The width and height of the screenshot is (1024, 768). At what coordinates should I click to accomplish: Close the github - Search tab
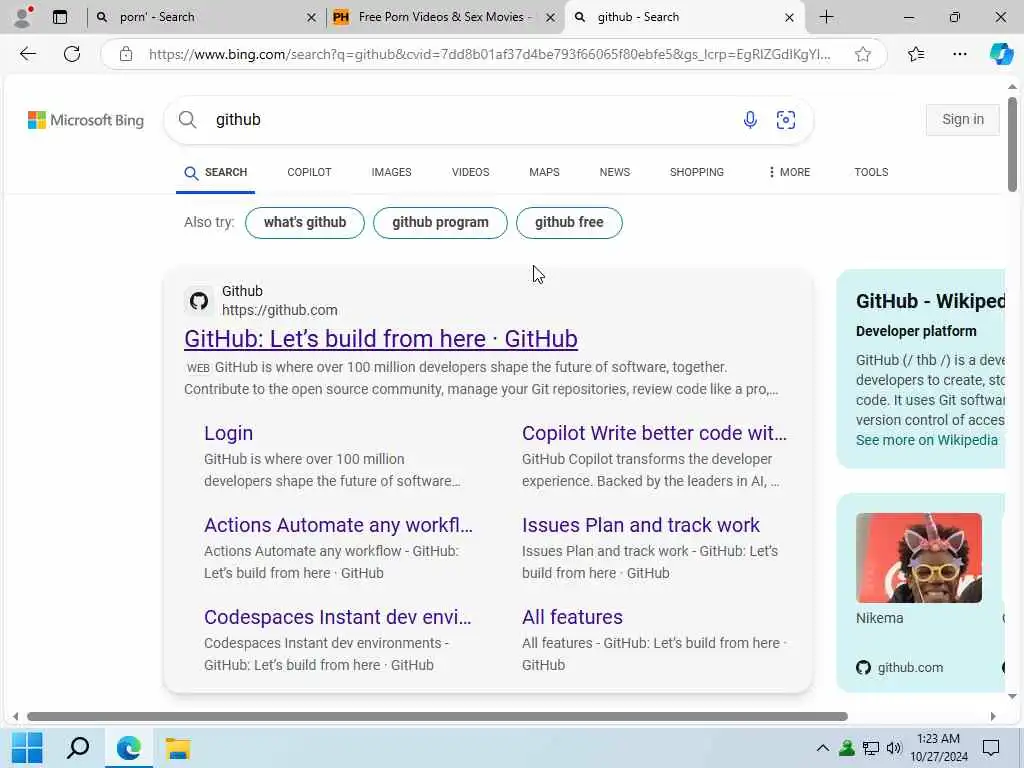pos(790,18)
